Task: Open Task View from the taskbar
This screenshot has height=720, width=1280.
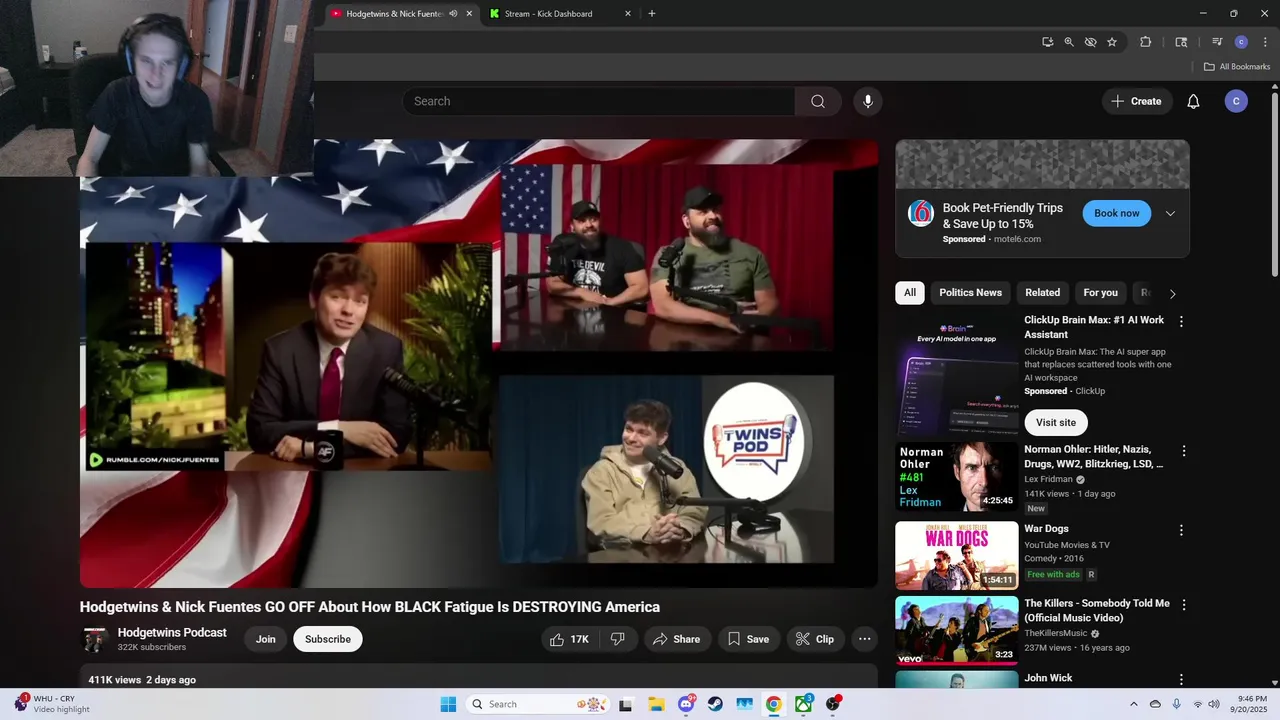Action: coord(626,704)
